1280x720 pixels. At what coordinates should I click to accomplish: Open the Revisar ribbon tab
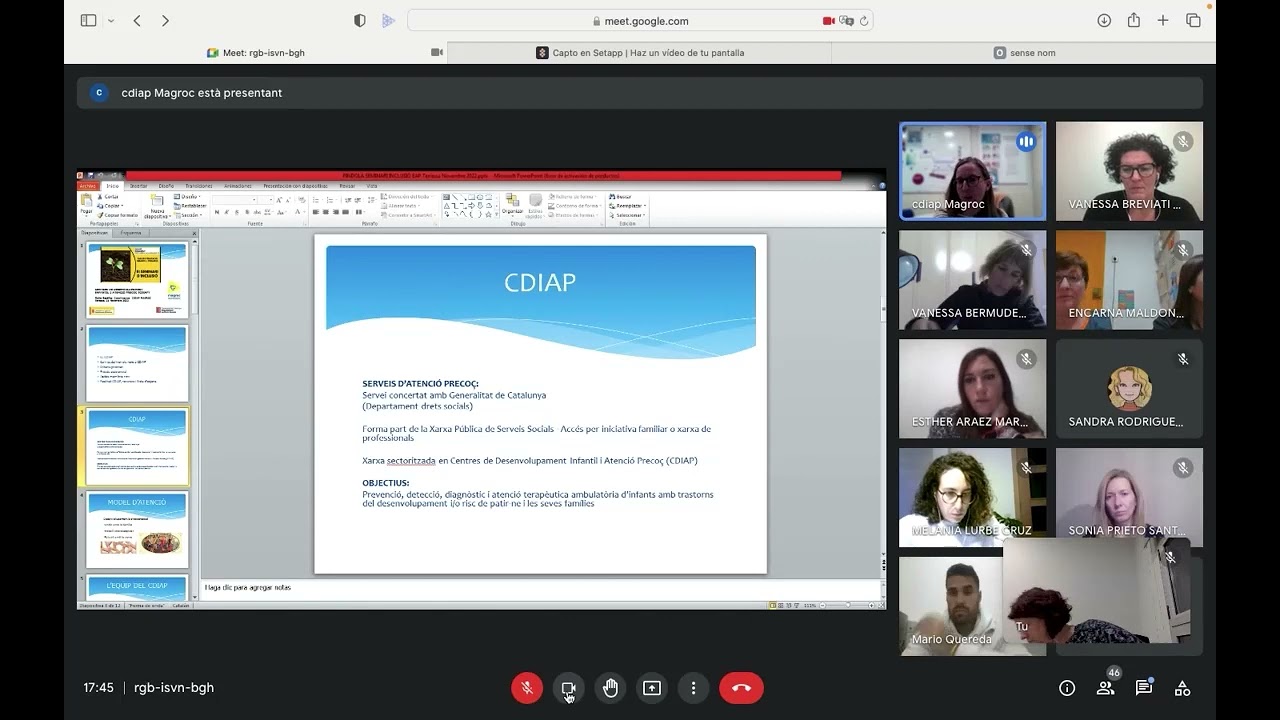click(x=347, y=186)
